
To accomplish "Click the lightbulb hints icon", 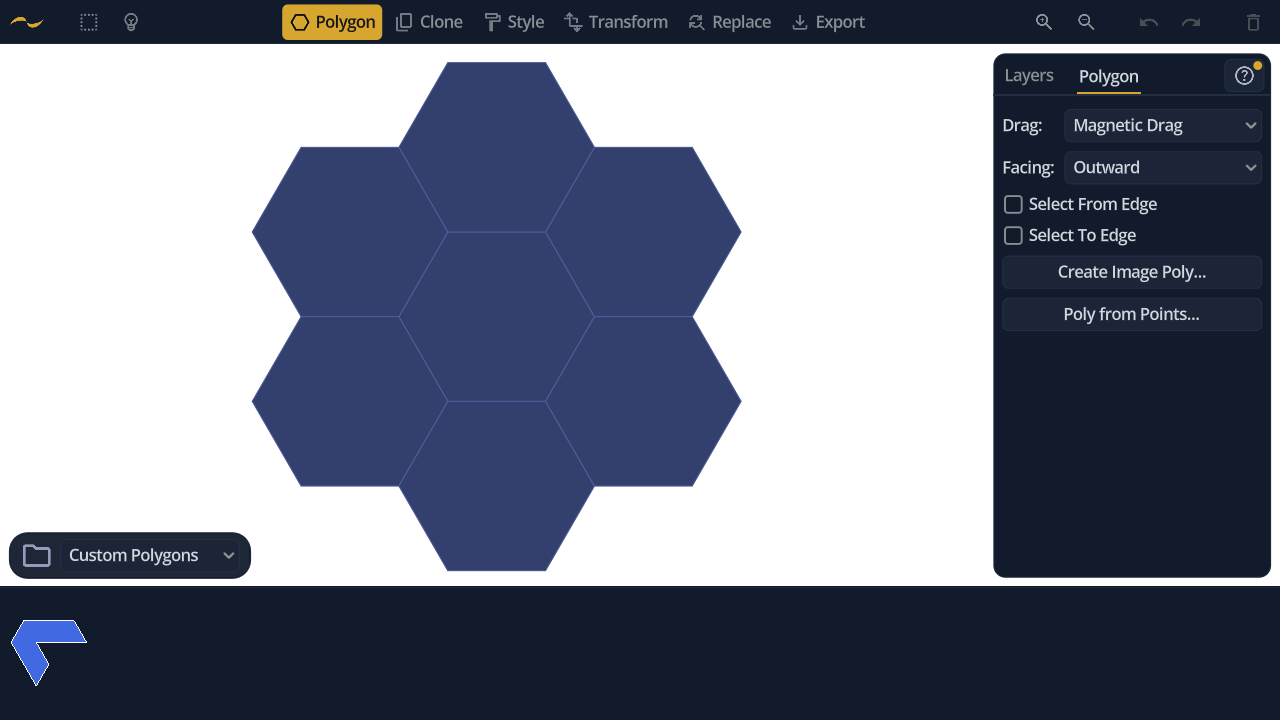I will (131, 22).
